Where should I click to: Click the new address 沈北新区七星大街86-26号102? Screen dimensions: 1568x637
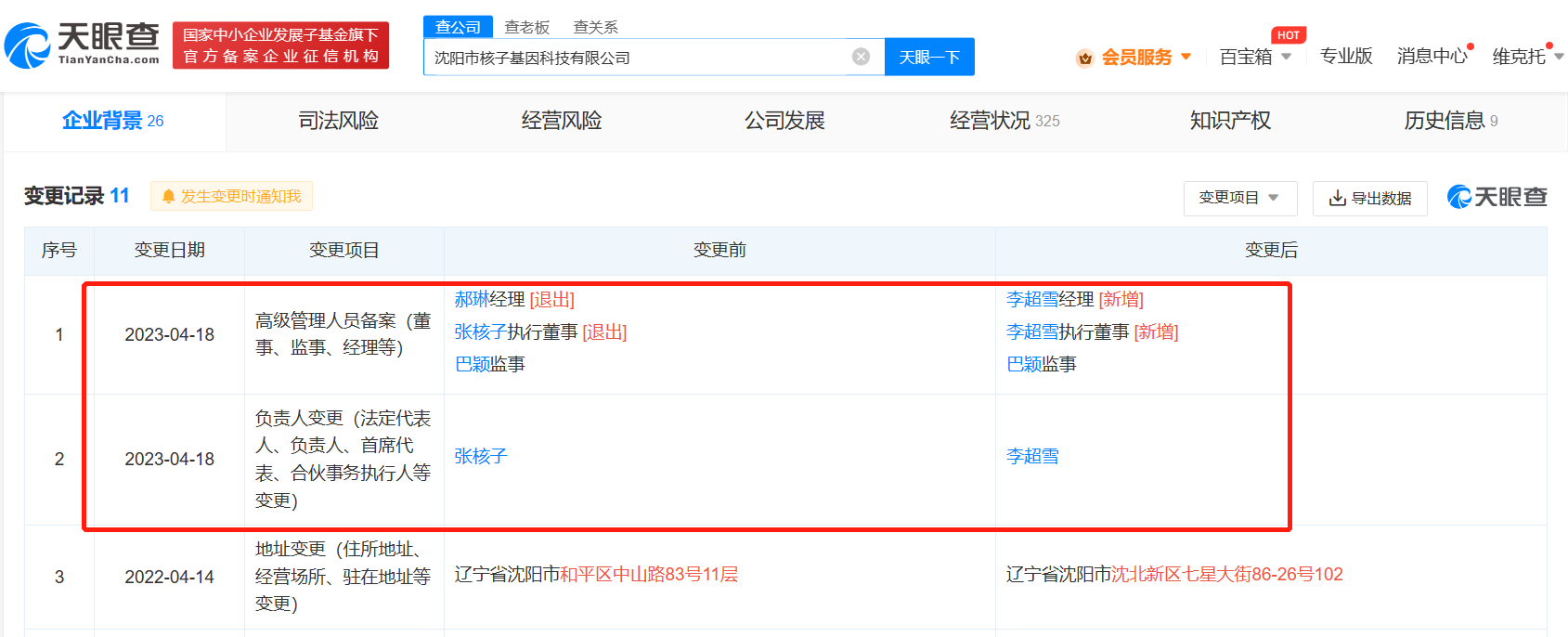(x=1227, y=575)
